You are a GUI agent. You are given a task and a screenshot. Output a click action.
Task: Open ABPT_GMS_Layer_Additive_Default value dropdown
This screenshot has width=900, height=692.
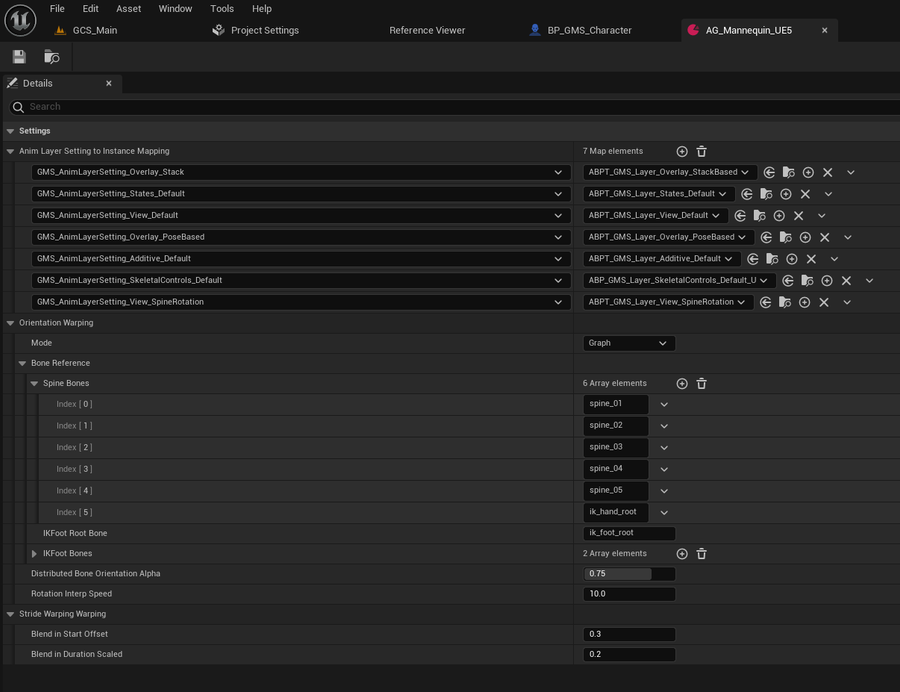point(662,259)
